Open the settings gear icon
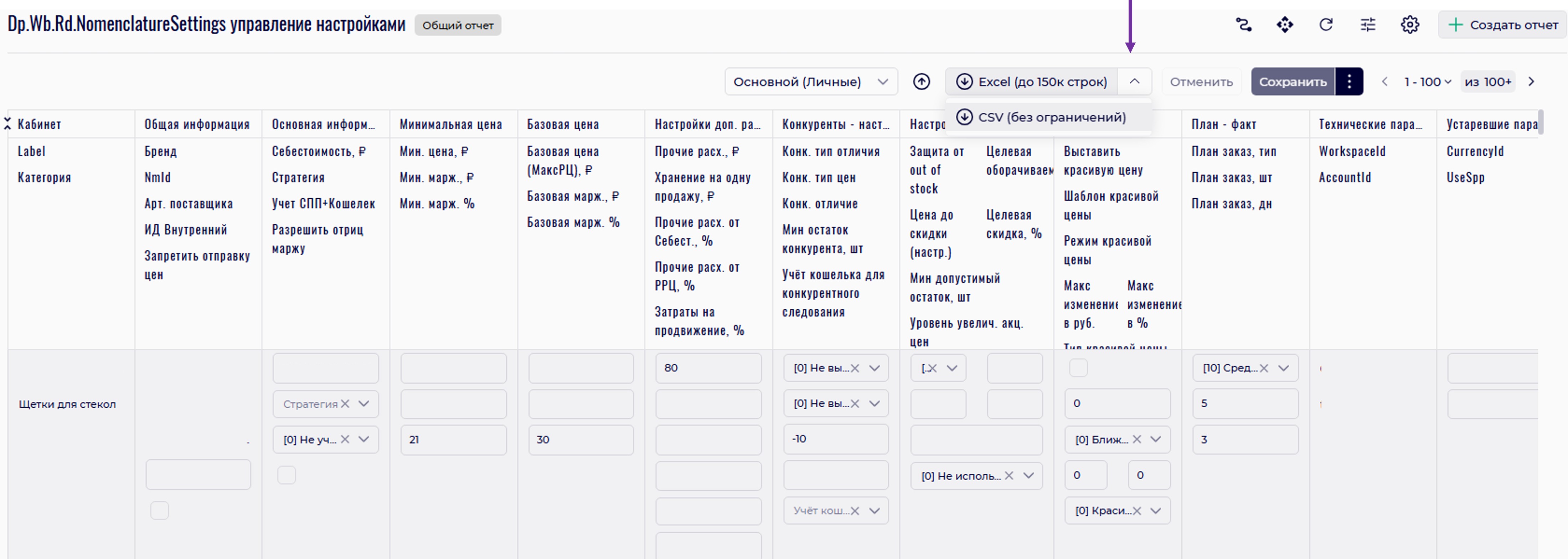This screenshot has width=1568, height=559. 1410,25
